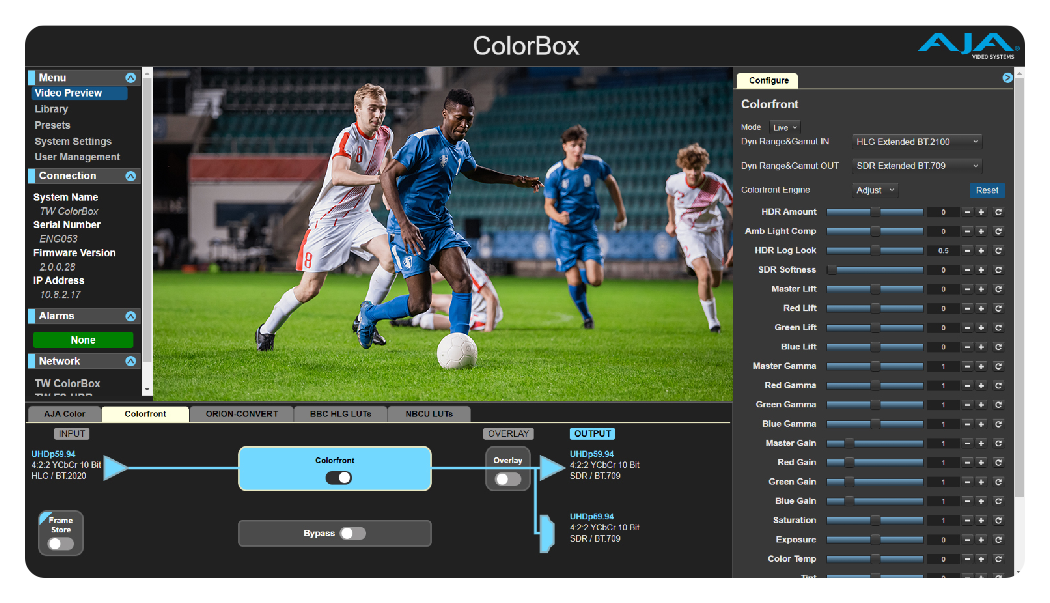
Task: Increase Exposure with plus icon
Action: point(981,540)
